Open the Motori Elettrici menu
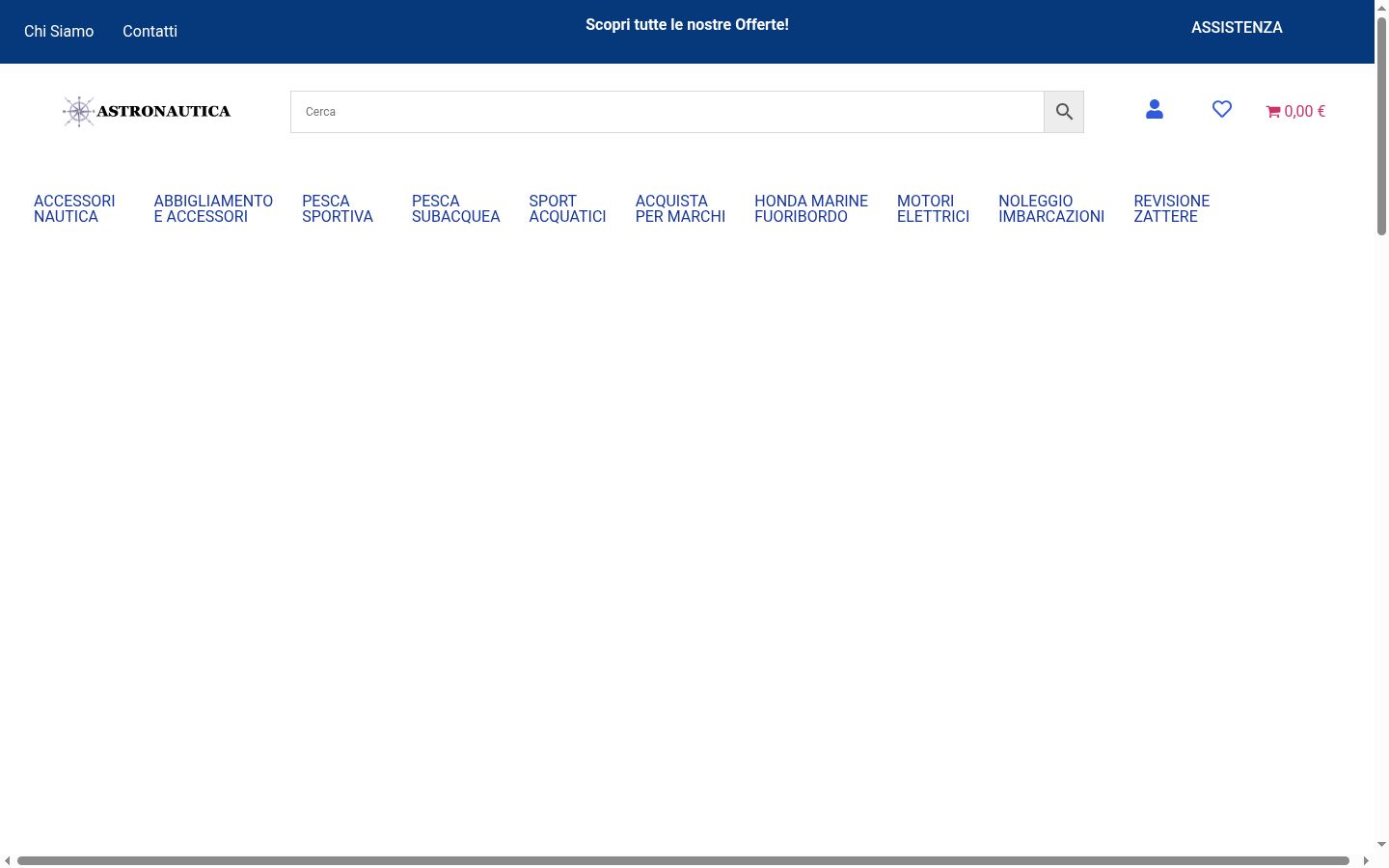Screen dimensions: 1389x868 pyautogui.click(x=933, y=208)
